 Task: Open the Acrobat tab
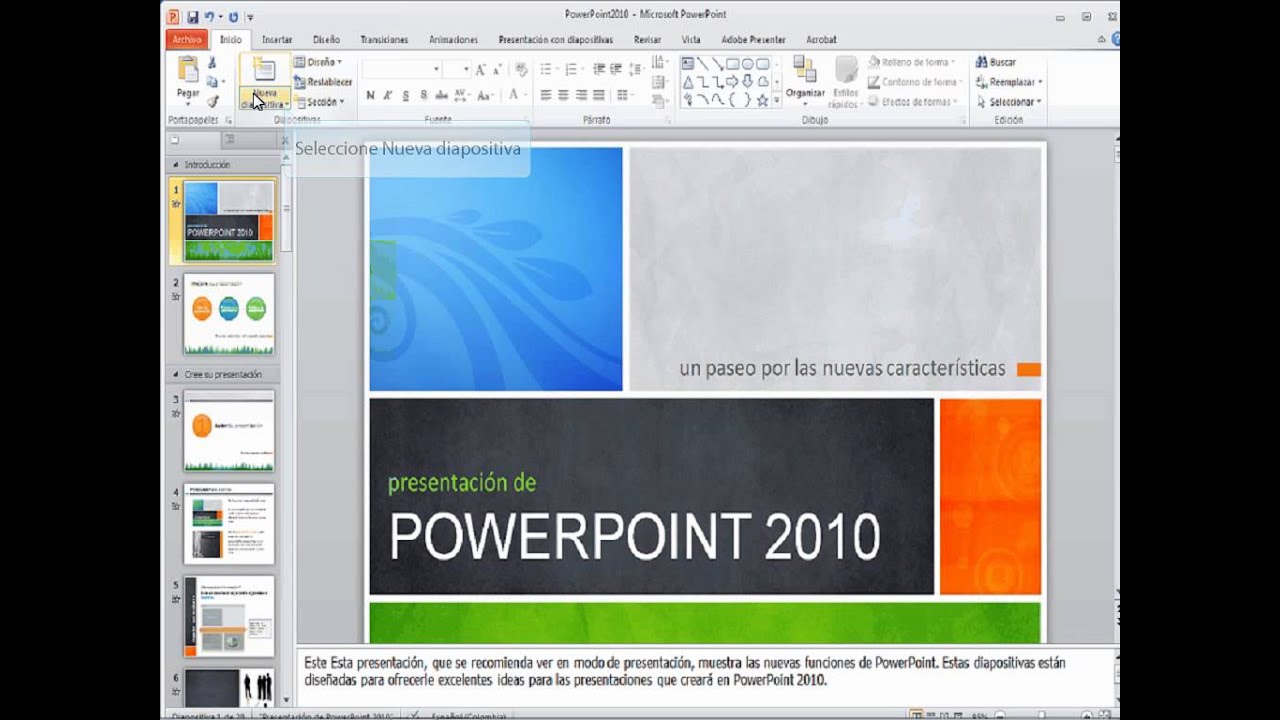[x=821, y=40]
